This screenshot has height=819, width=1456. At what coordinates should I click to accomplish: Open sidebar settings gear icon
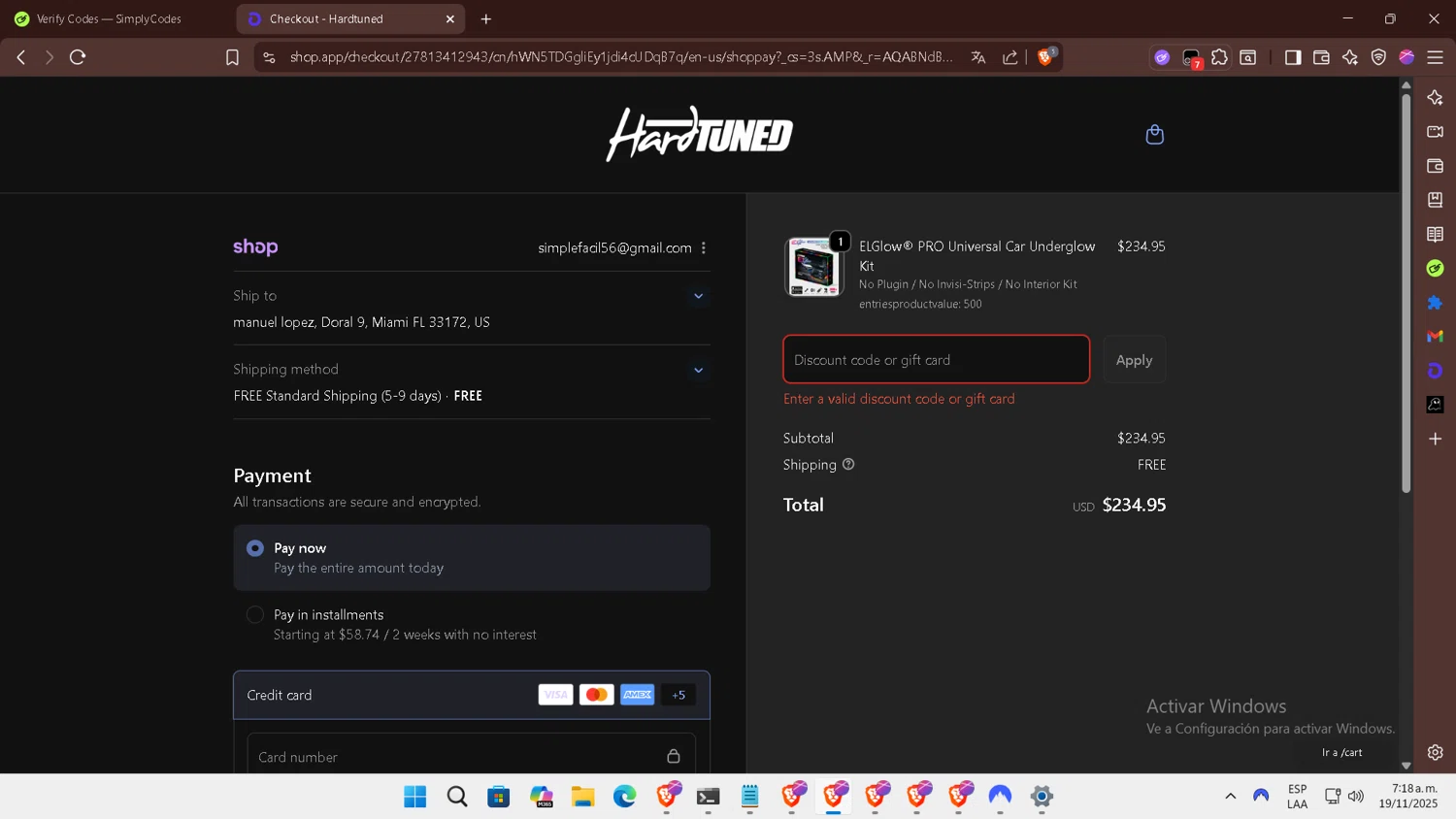(x=1435, y=752)
